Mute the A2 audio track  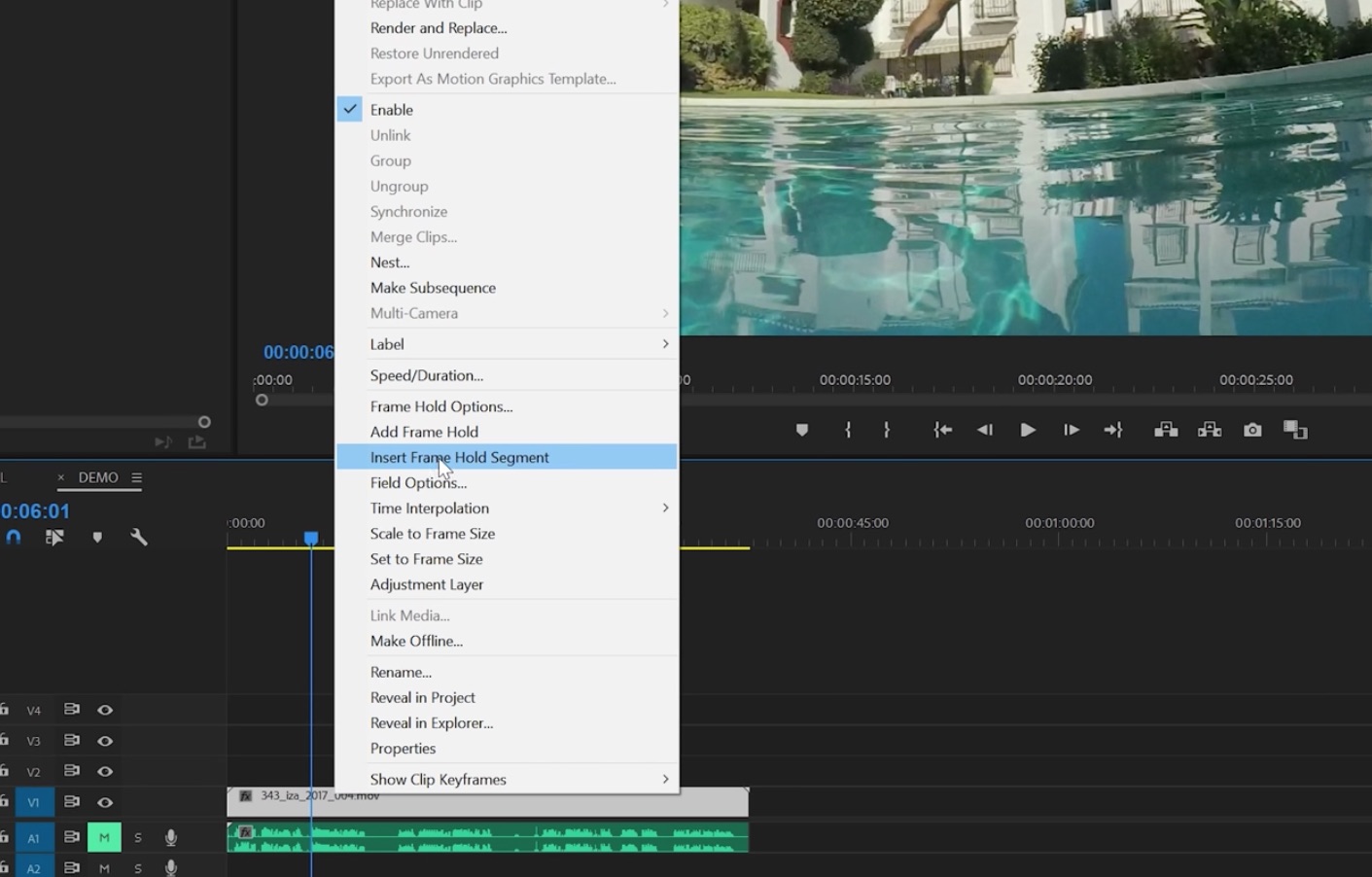(104, 868)
